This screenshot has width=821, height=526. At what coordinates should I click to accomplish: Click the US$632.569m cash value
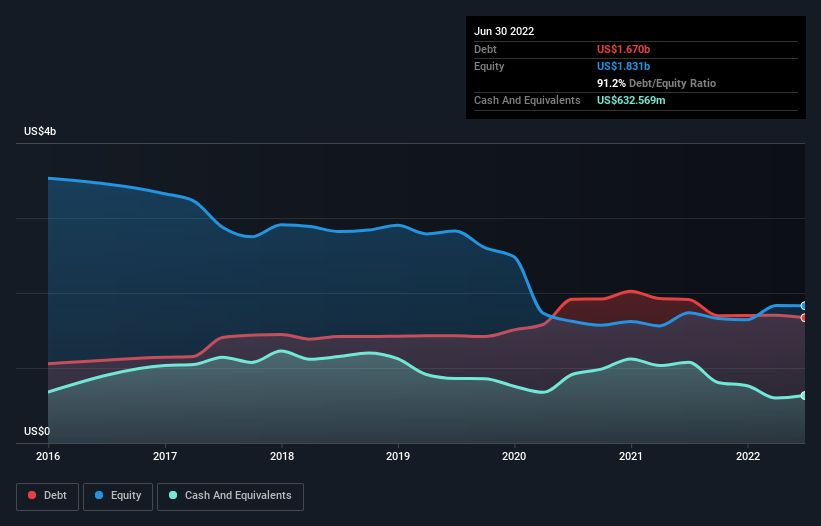pos(631,100)
